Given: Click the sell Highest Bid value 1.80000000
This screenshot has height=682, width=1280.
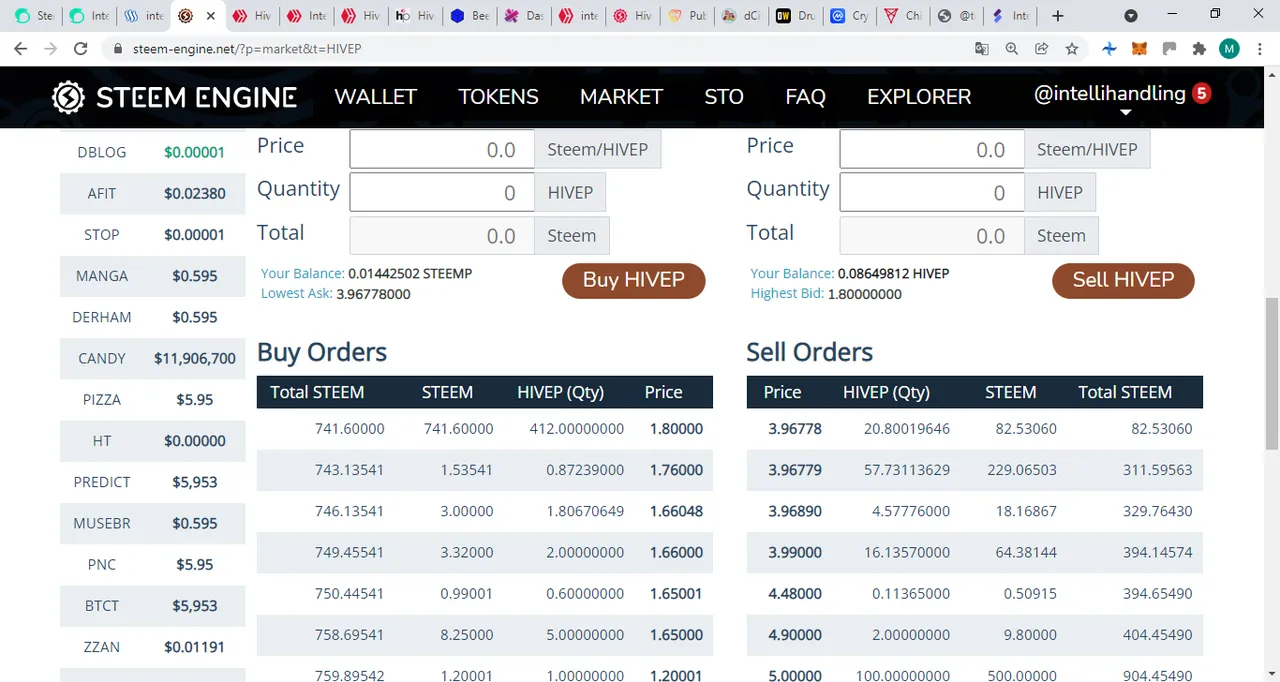Looking at the screenshot, I should click(865, 294).
